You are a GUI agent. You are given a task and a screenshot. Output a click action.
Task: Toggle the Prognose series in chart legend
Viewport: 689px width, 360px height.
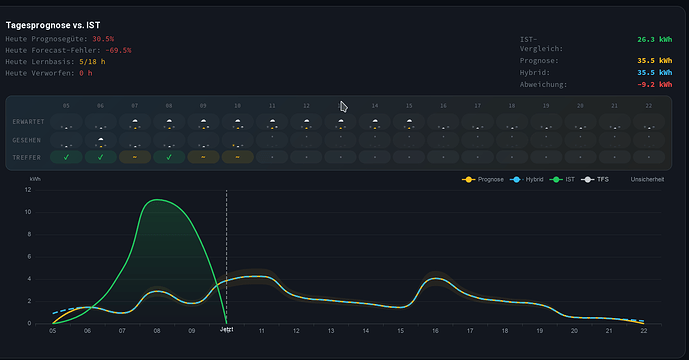483,179
